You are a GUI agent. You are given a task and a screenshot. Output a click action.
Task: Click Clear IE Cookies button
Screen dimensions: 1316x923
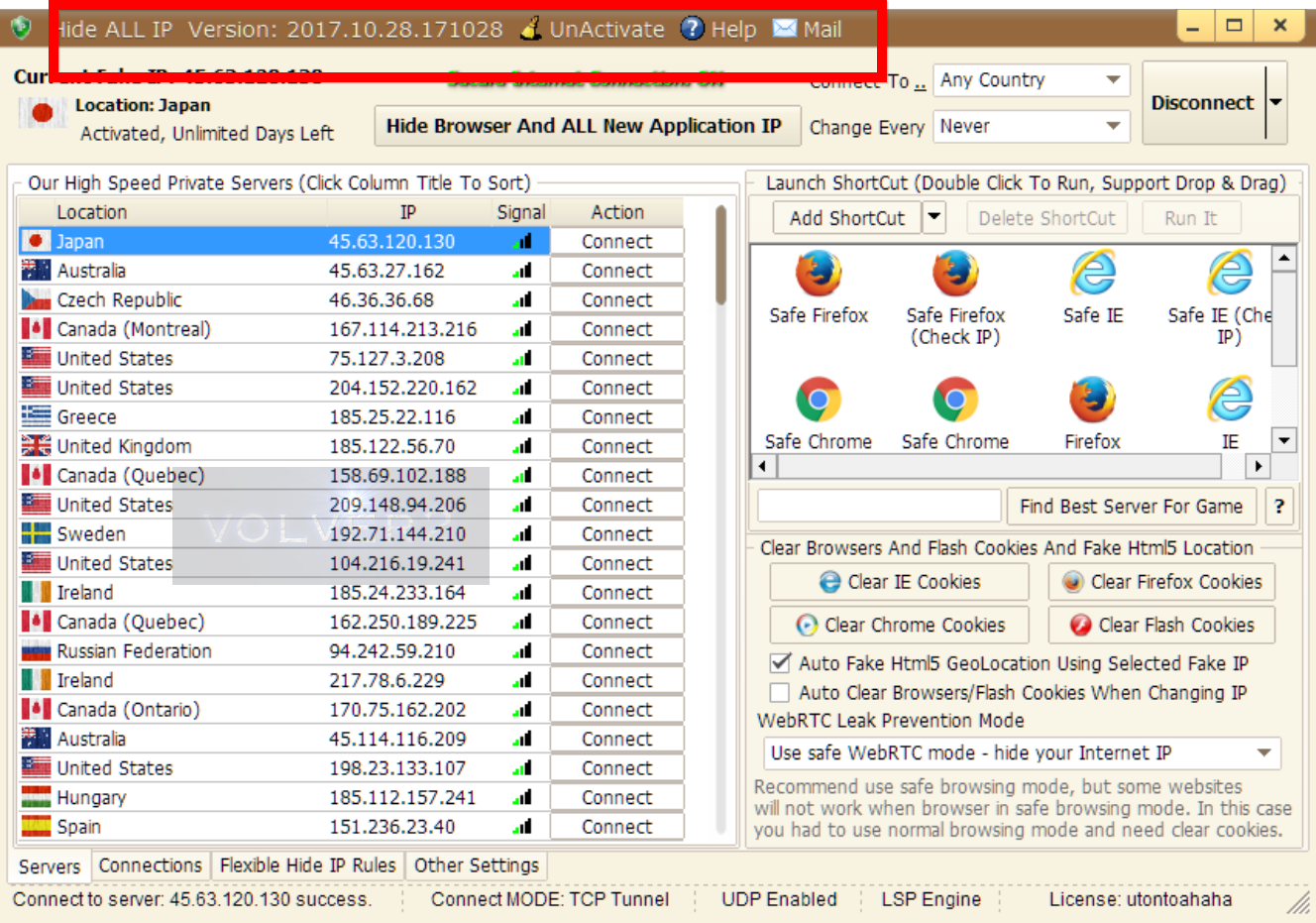coord(900,582)
